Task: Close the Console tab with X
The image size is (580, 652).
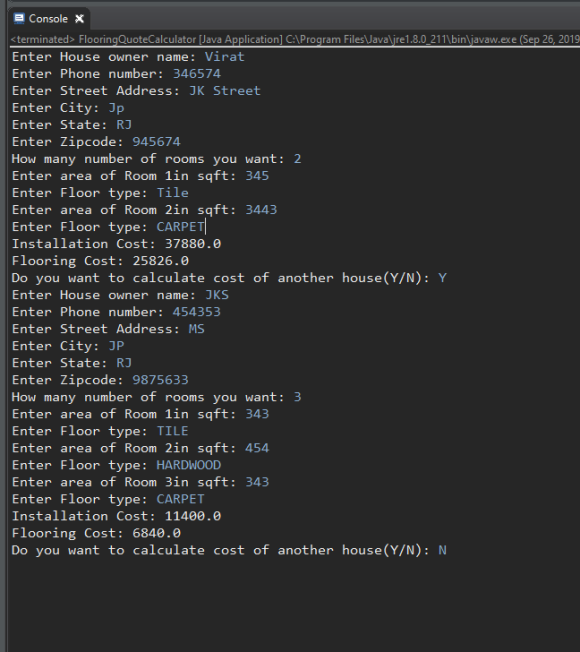Action: tap(79, 19)
